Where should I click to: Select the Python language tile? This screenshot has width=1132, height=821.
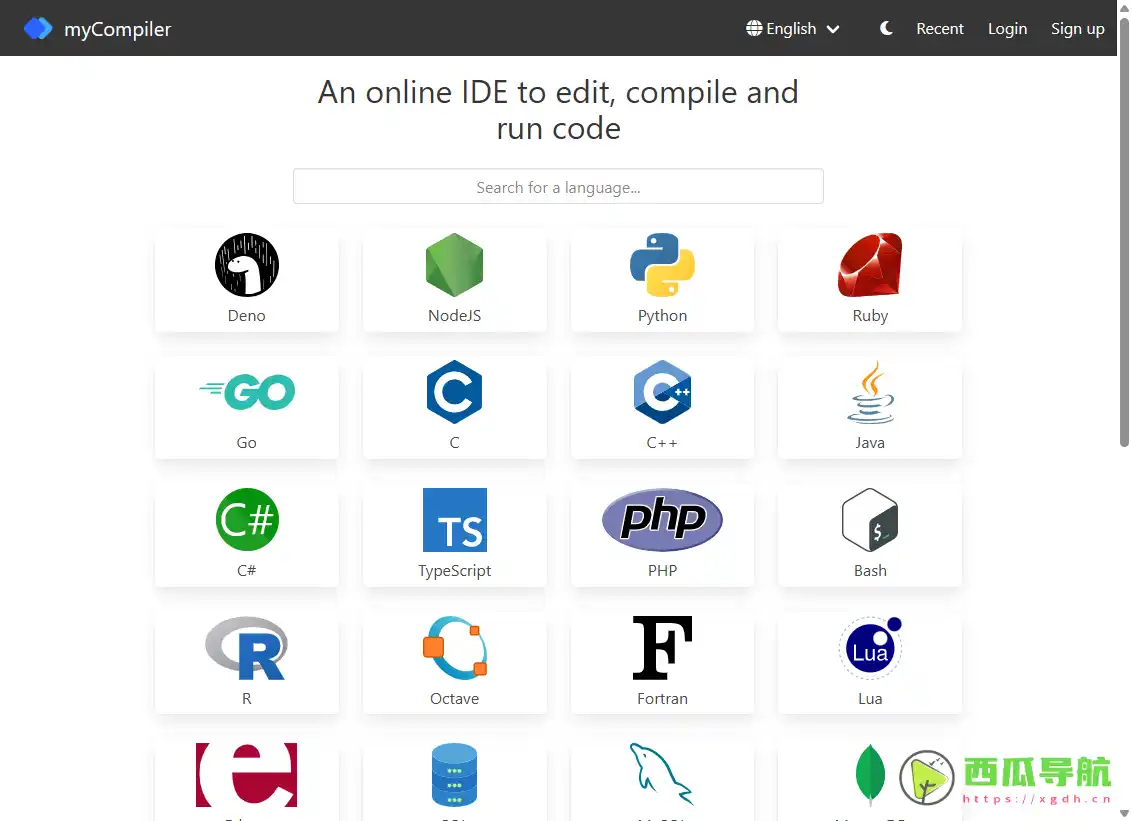(x=662, y=279)
